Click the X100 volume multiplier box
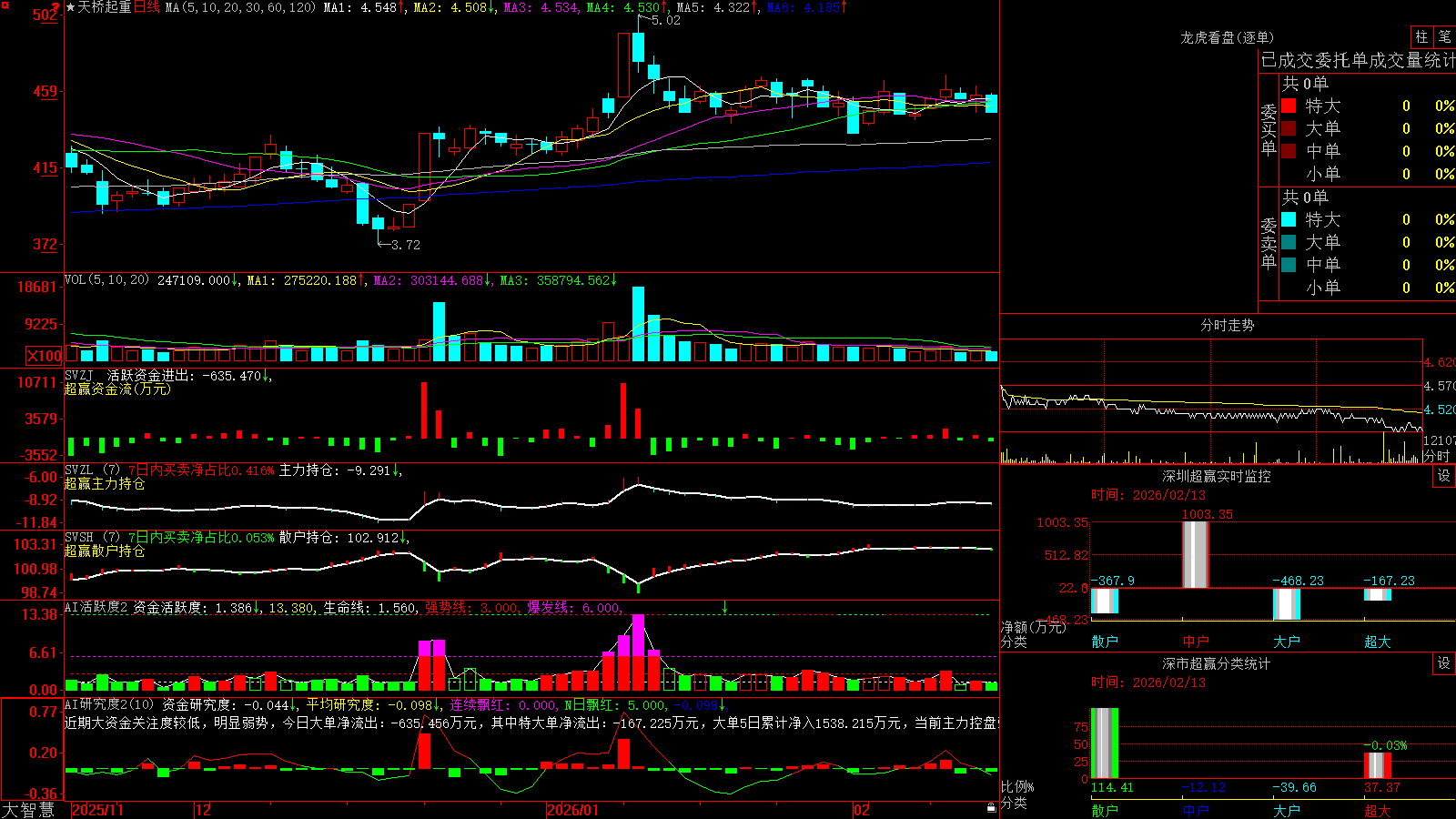1456x819 pixels. click(45, 356)
